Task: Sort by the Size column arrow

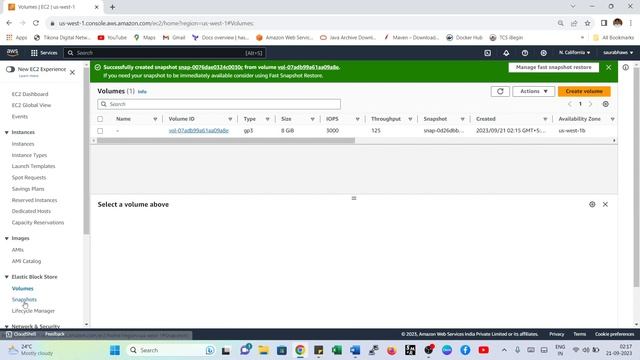Action: pos(312,119)
